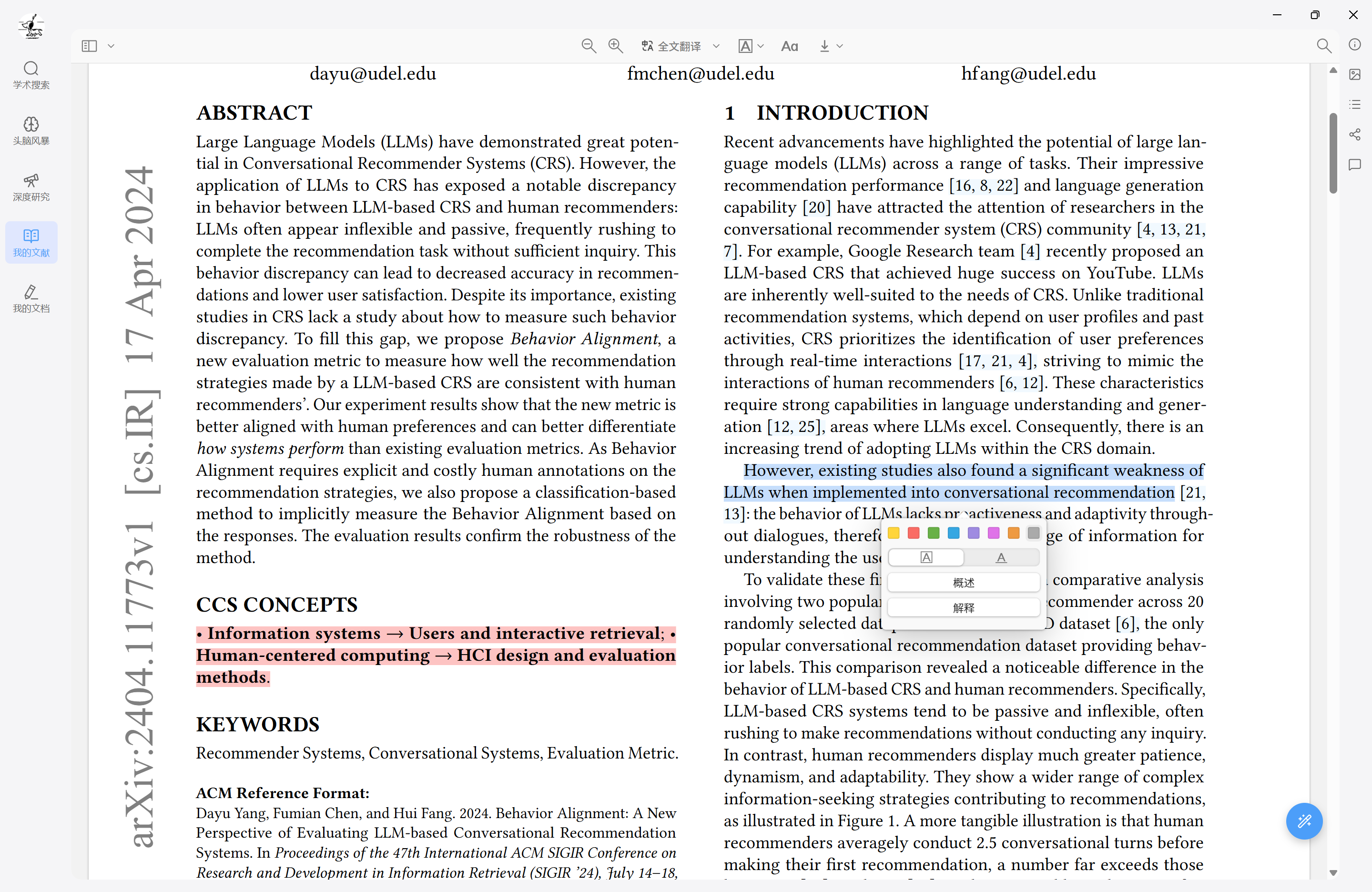Open 头脑风暴 brainstorm in sidebar
Image resolution: width=1372 pixels, height=892 pixels.
click(31, 131)
